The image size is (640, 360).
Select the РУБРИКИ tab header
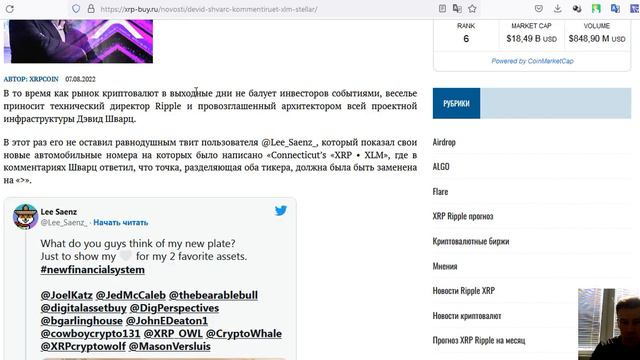(x=456, y=103)
